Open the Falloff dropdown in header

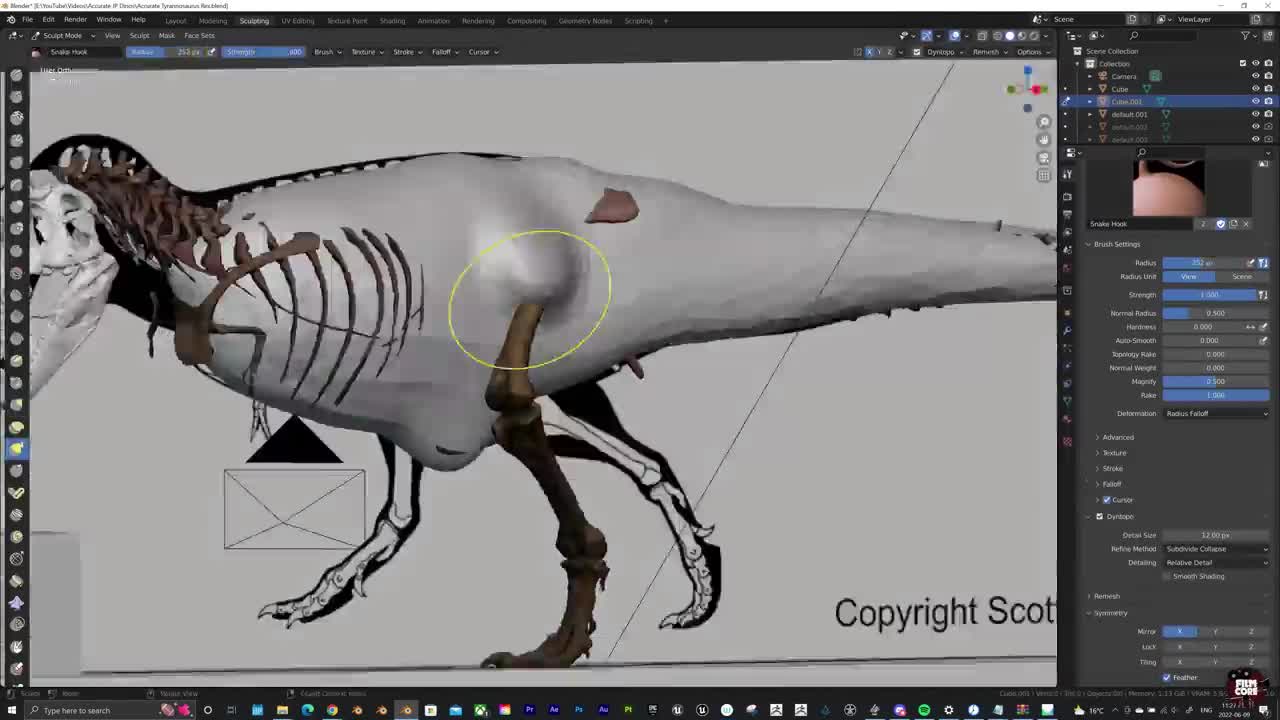point(444,52)
